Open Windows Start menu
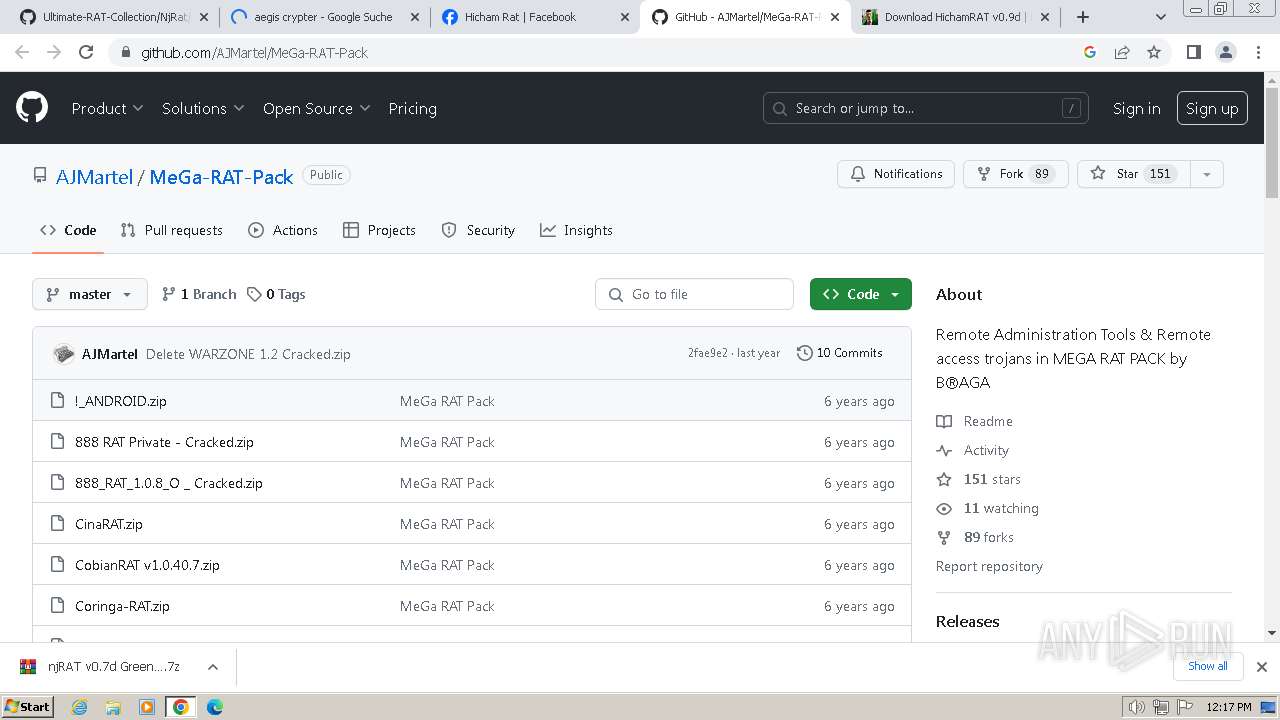The image size is (1280, 720). (x=28, y=707)
